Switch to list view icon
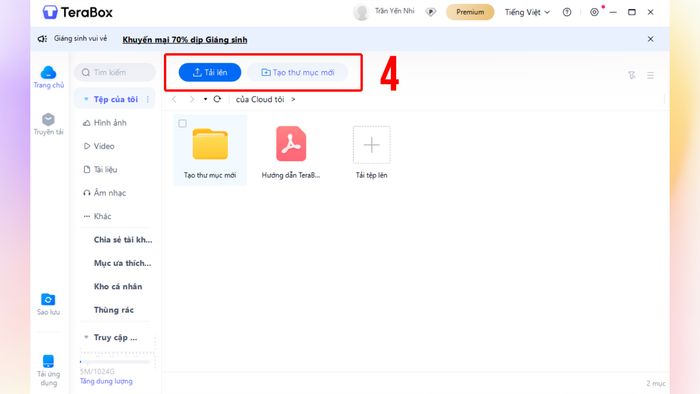 pos(650,75)
